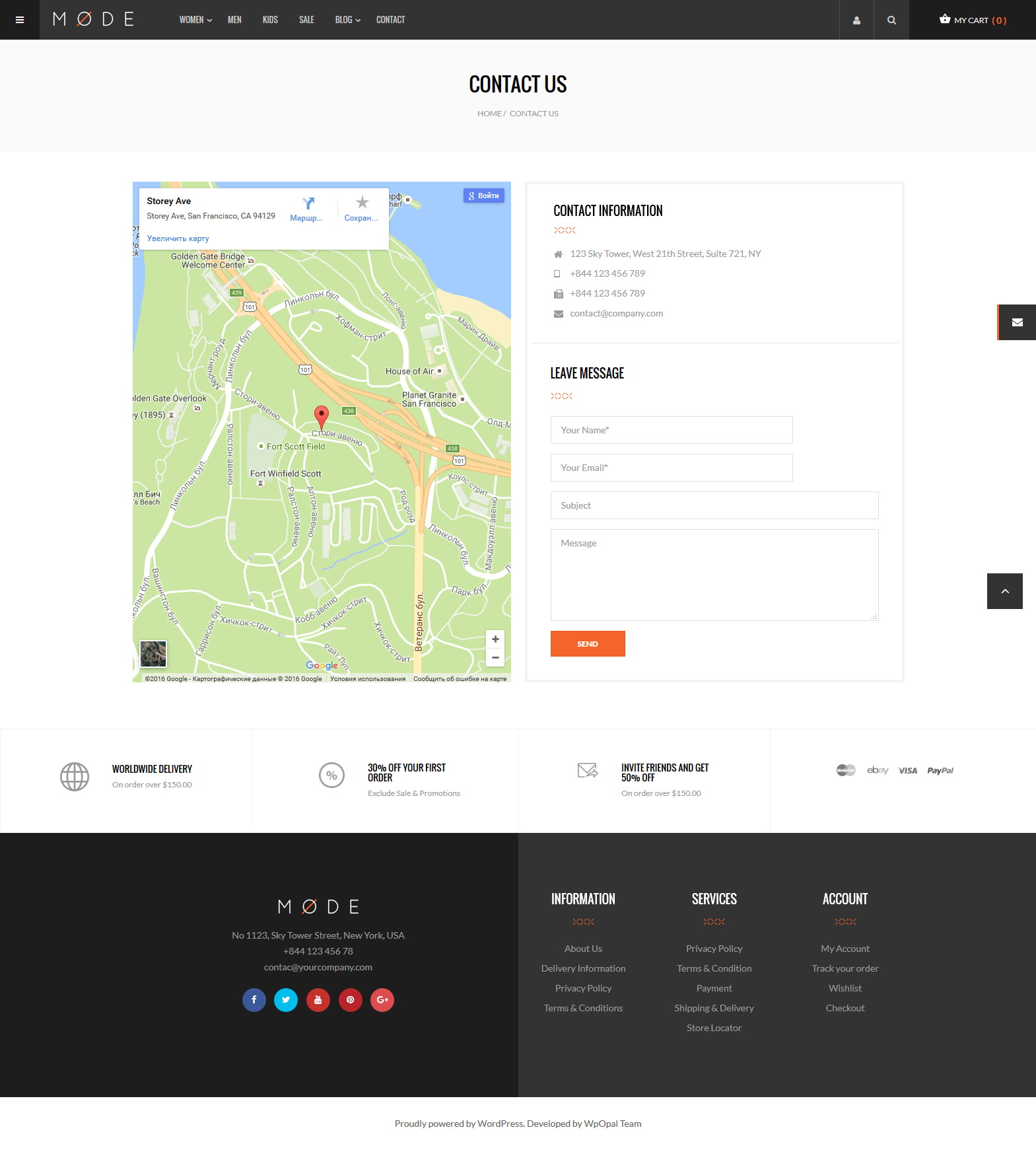1036x1150 pixels.
Task: Open the user account icon
Action: [x=856, y=20]
